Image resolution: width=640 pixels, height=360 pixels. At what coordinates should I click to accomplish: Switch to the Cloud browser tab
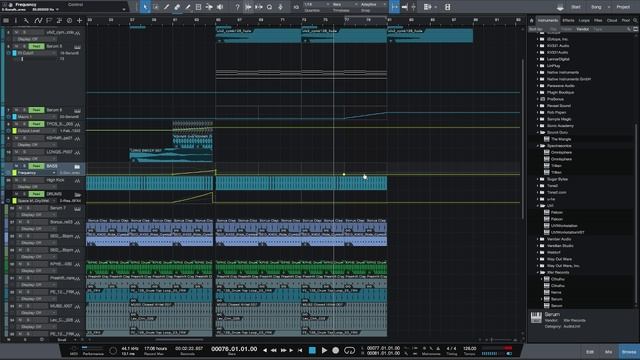coord(612,20)
